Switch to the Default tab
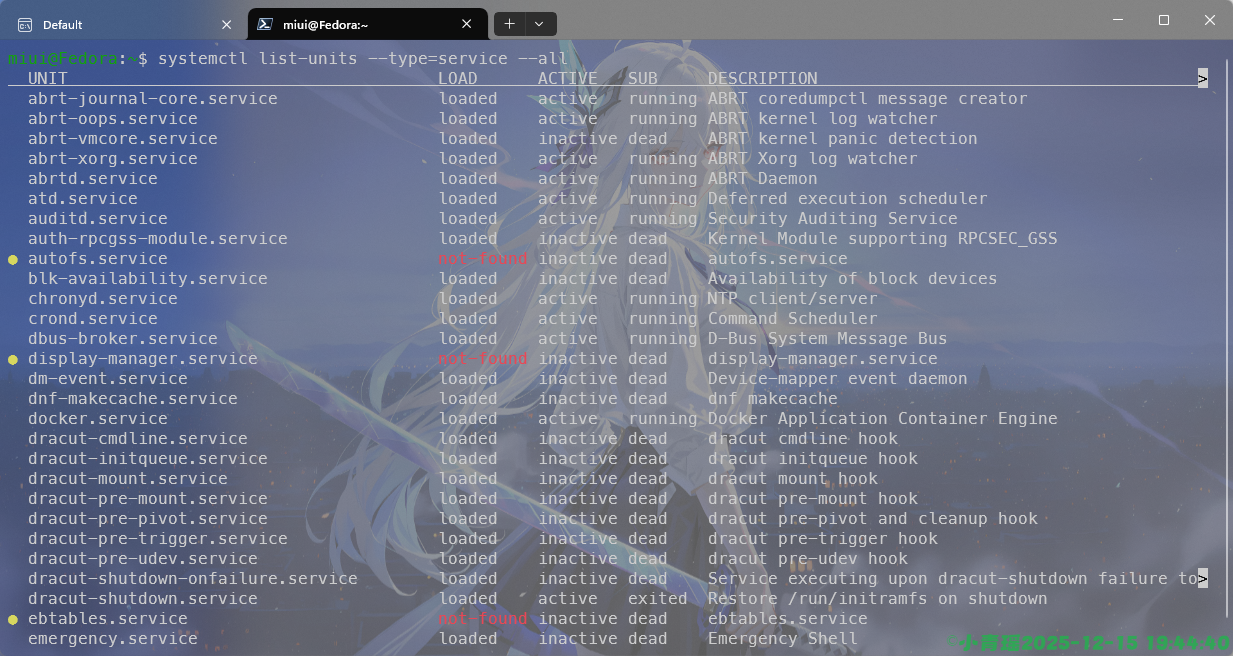This screenshot has height=656, width=1233. (x=110, y=24)
